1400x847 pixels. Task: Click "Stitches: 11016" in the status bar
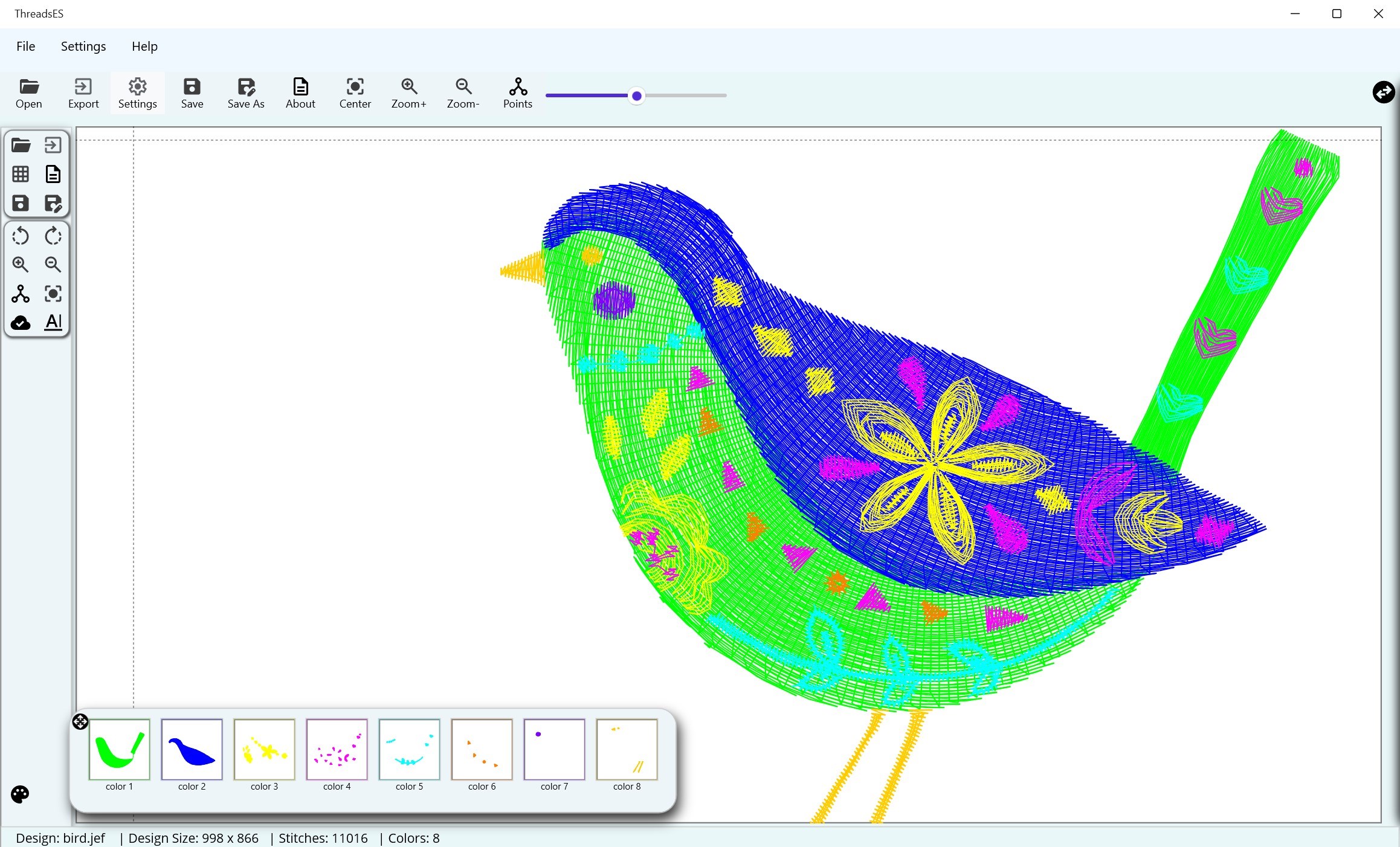point(323,838)
